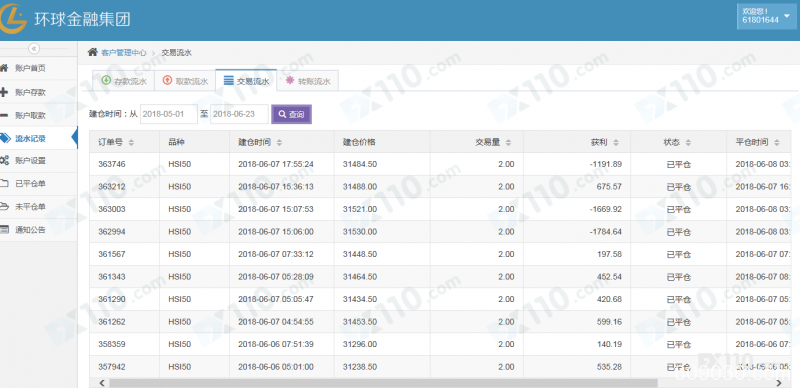
Task: View 未平仓单 from the sidebar
Action: click(38, 206)
